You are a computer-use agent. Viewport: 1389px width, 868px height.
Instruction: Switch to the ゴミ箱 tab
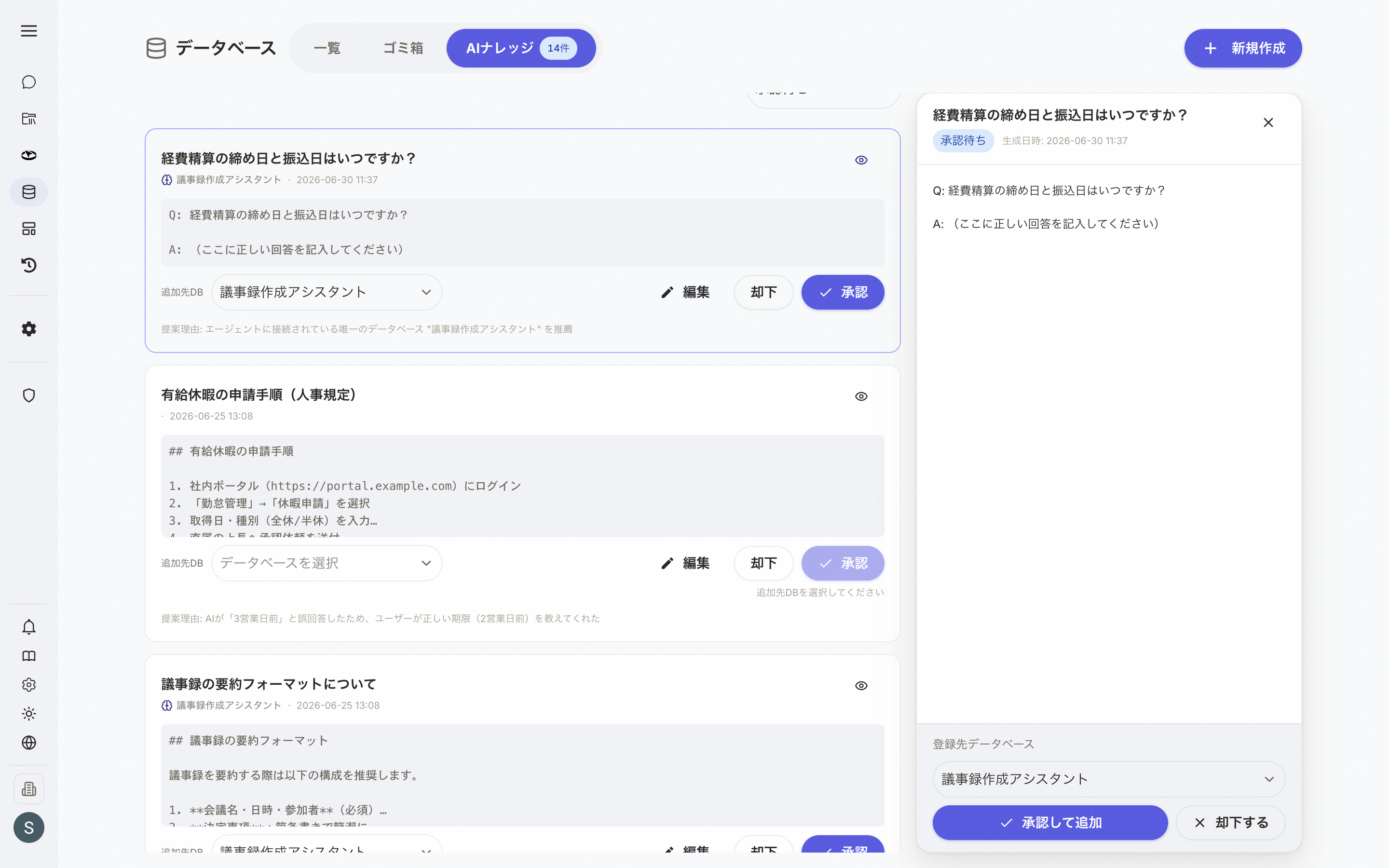click(403, 48)
